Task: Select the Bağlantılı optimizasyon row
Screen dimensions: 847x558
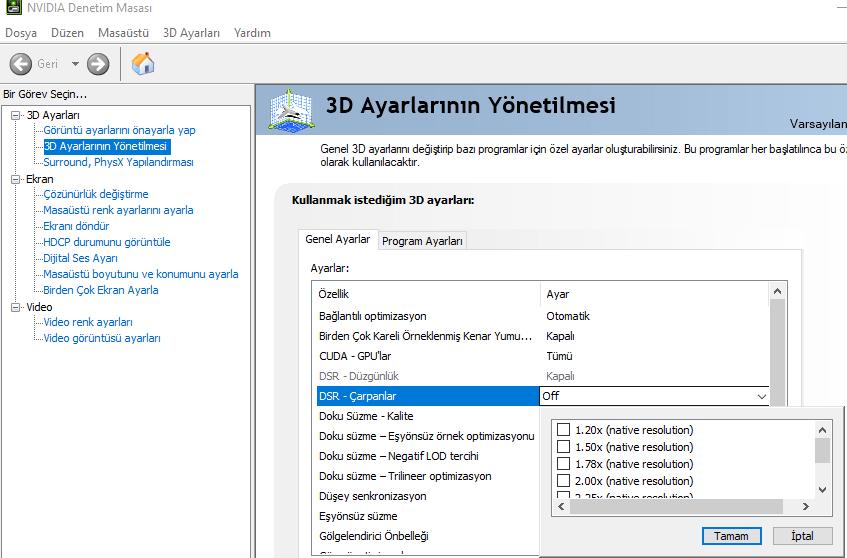Action: (543, 316)
